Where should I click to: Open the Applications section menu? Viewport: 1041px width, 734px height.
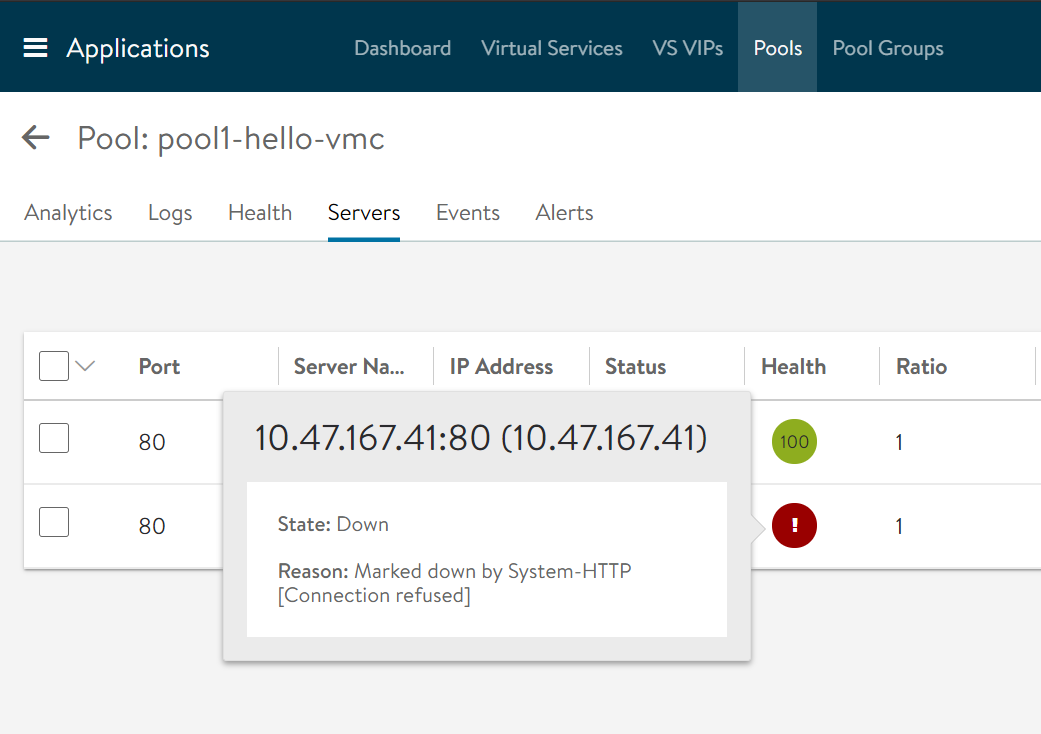[138, 48]
